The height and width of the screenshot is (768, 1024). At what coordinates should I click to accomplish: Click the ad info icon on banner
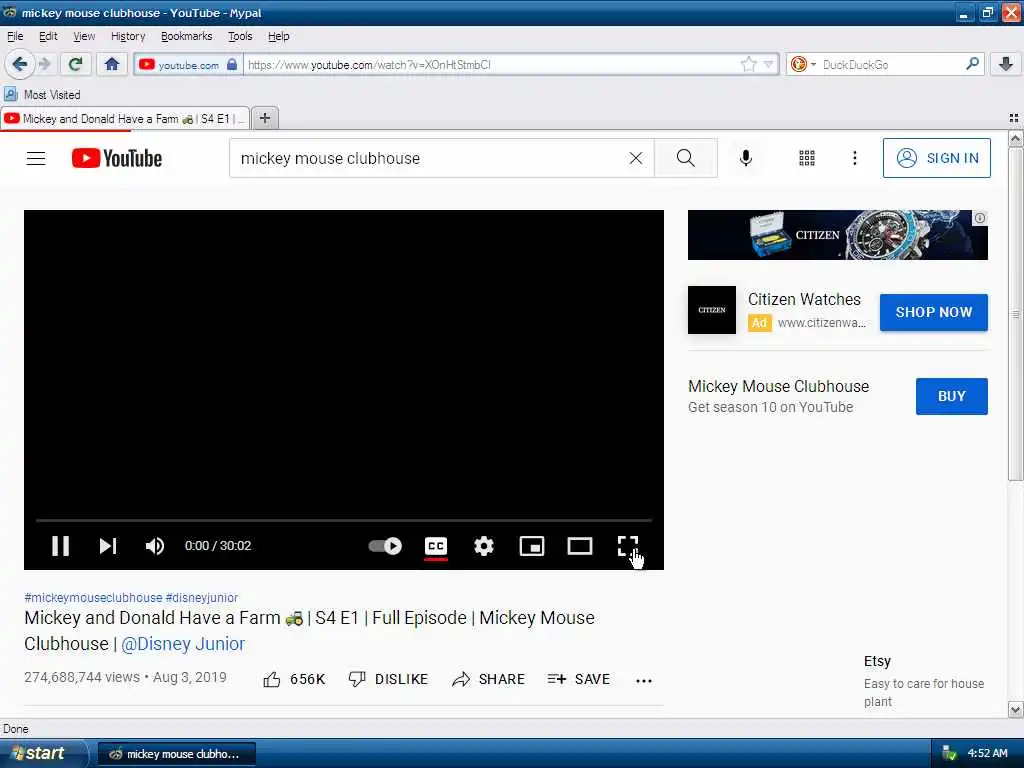(980, 218)
